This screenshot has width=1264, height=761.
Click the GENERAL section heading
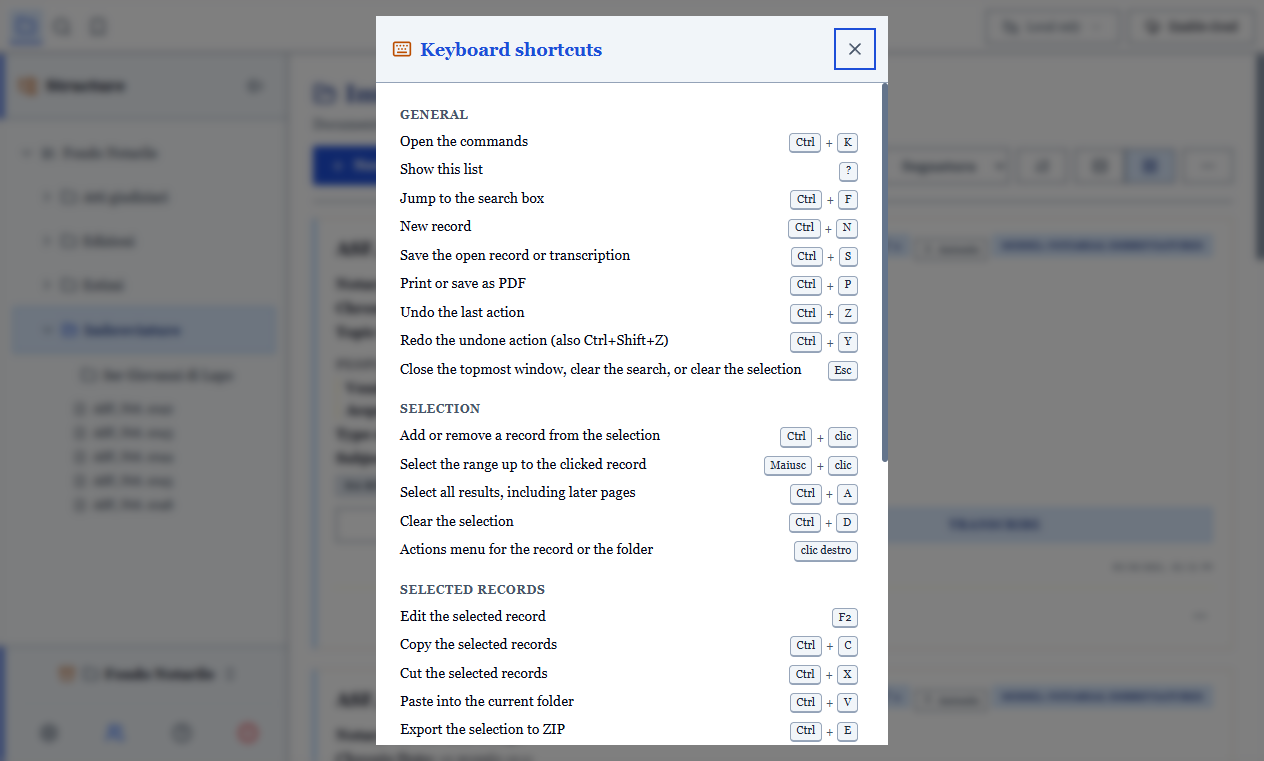(434, 115)
